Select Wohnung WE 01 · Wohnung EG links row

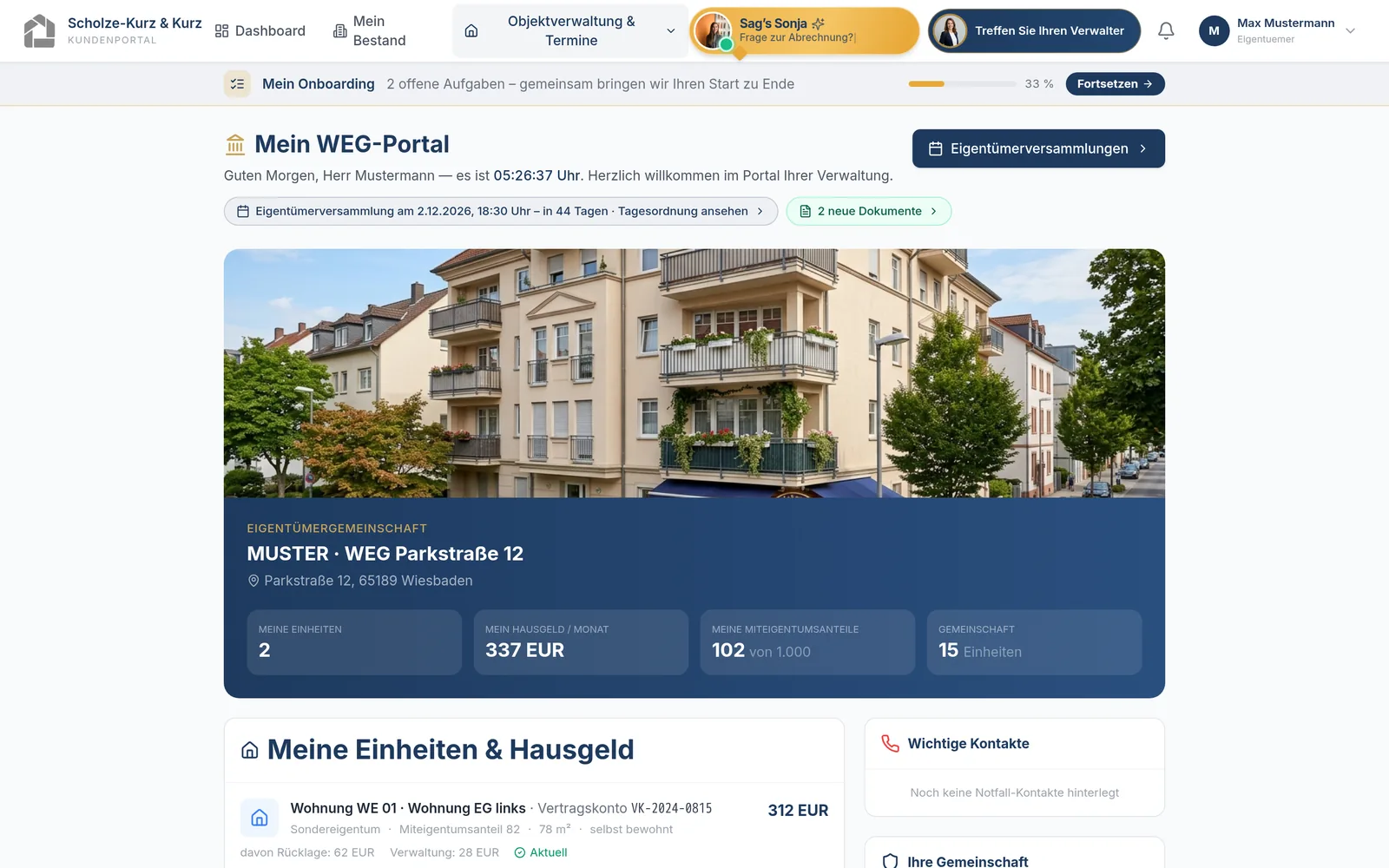click(x=534, y=829)
